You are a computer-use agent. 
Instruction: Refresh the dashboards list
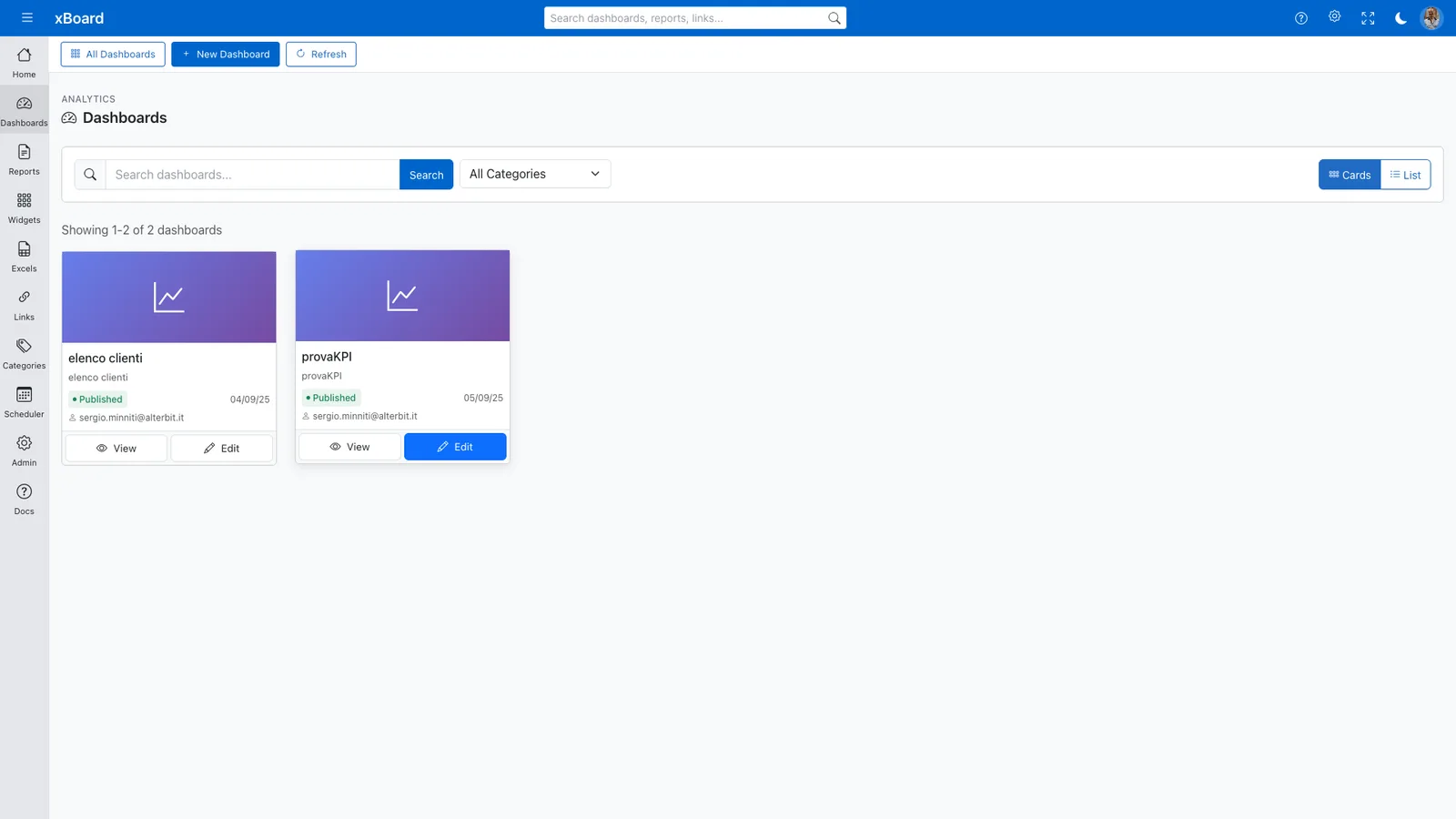(321, 55)
